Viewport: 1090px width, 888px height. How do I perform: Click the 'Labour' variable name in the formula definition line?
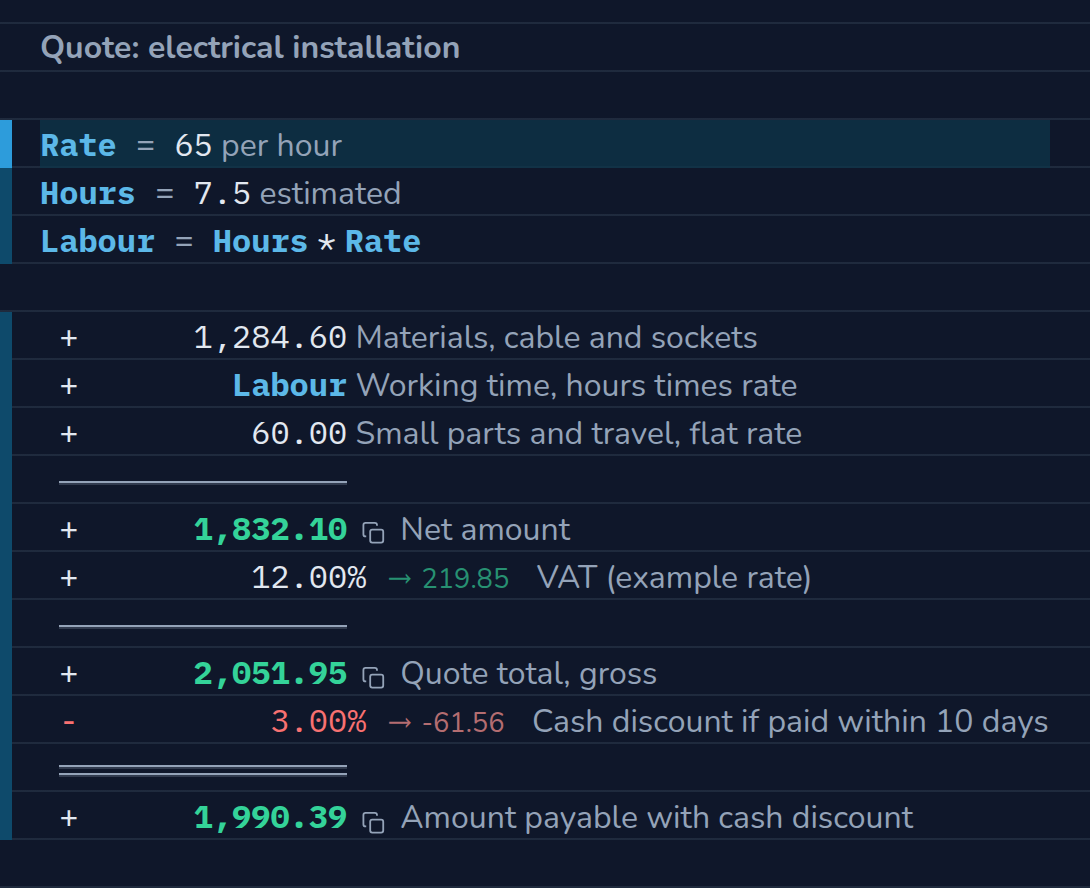point(97,241)
